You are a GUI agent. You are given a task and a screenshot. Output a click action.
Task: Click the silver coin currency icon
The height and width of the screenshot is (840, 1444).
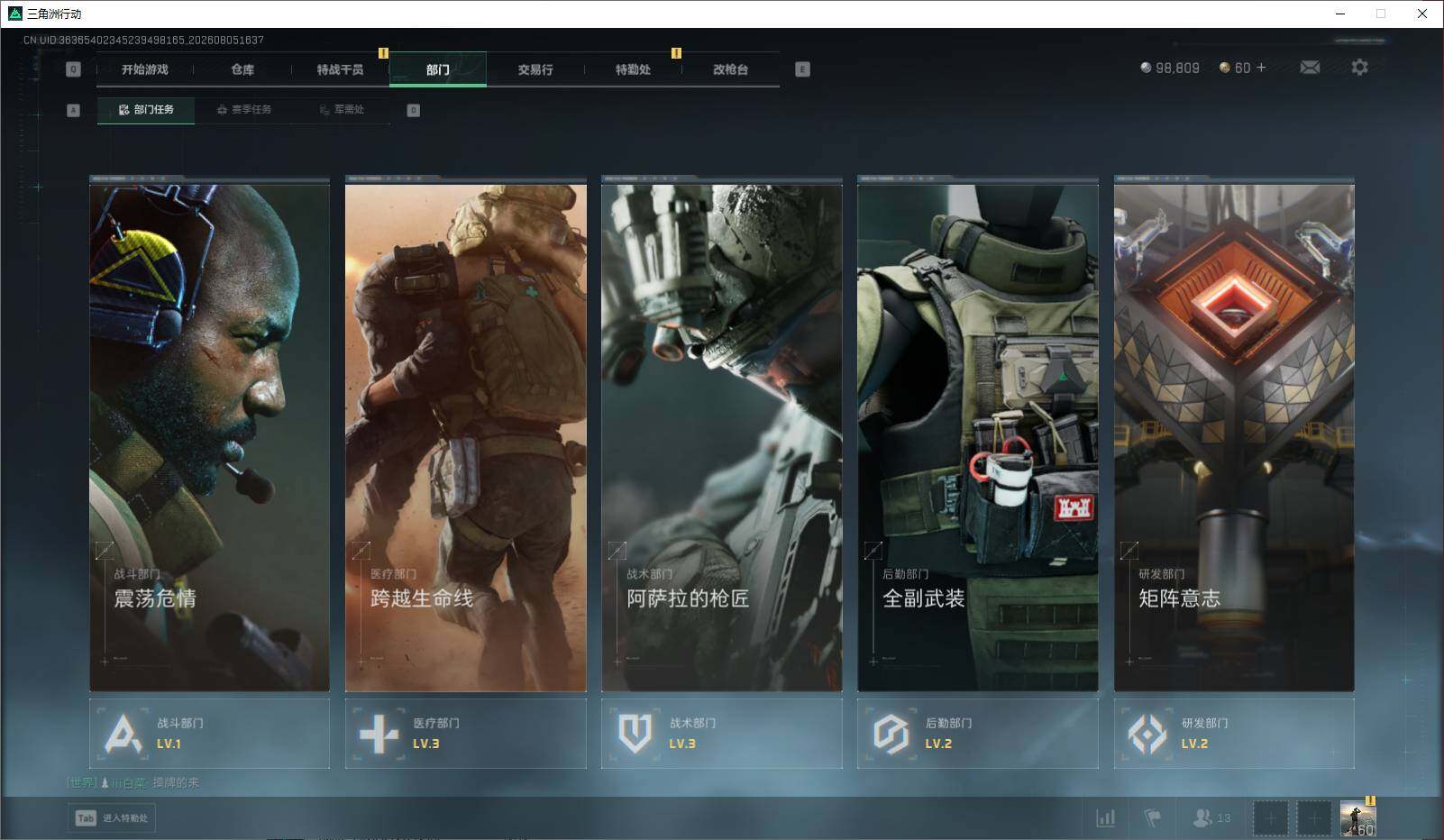click(1146, 68)
